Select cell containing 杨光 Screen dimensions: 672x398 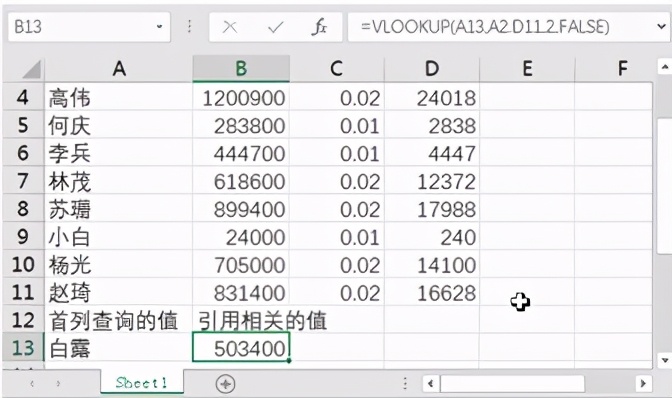119,264
